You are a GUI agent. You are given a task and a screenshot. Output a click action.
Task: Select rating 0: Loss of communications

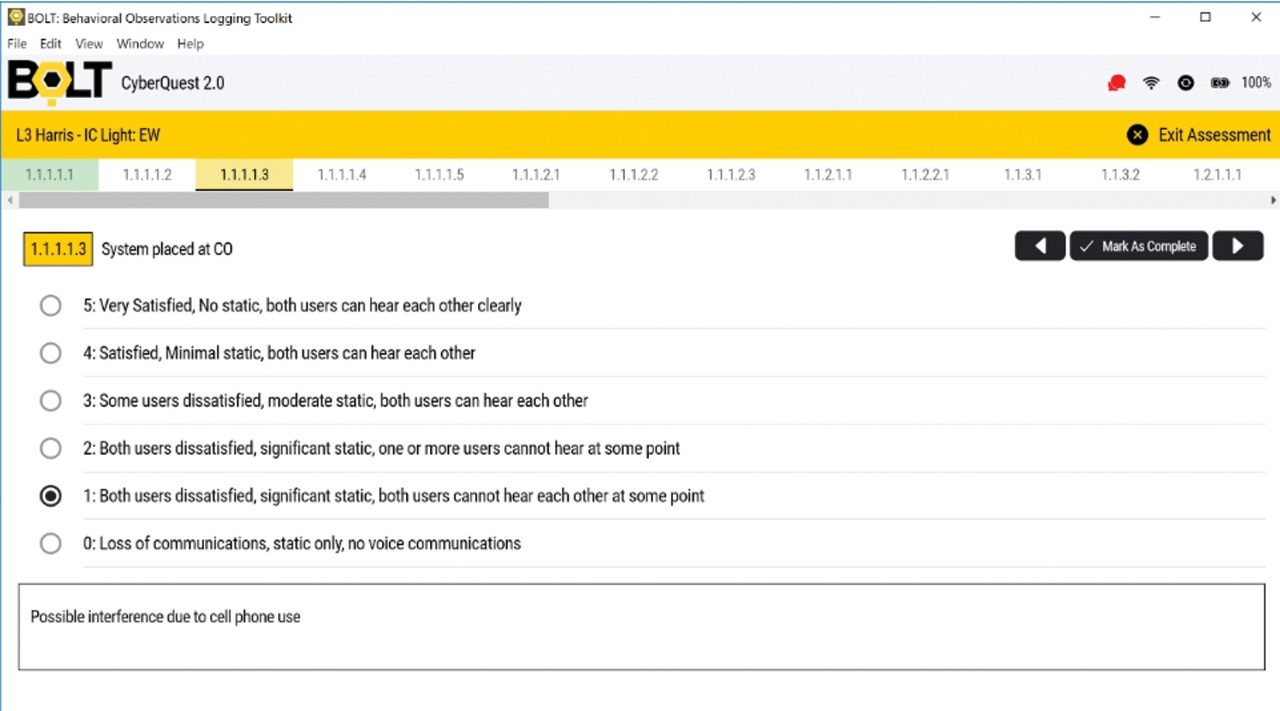tap(50, 544)
